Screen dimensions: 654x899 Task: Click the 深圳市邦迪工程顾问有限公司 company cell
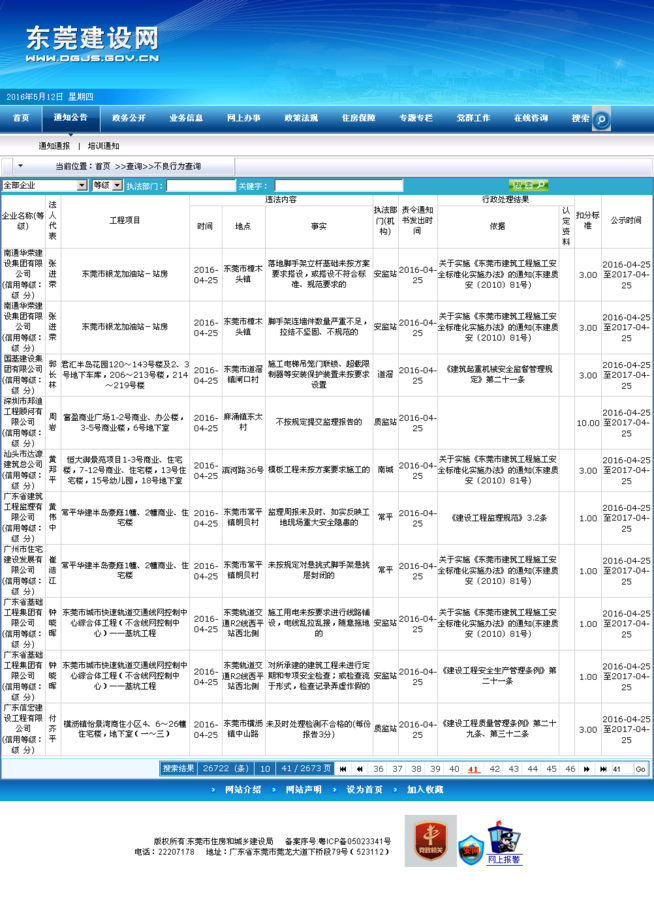(x=24, y=423)
